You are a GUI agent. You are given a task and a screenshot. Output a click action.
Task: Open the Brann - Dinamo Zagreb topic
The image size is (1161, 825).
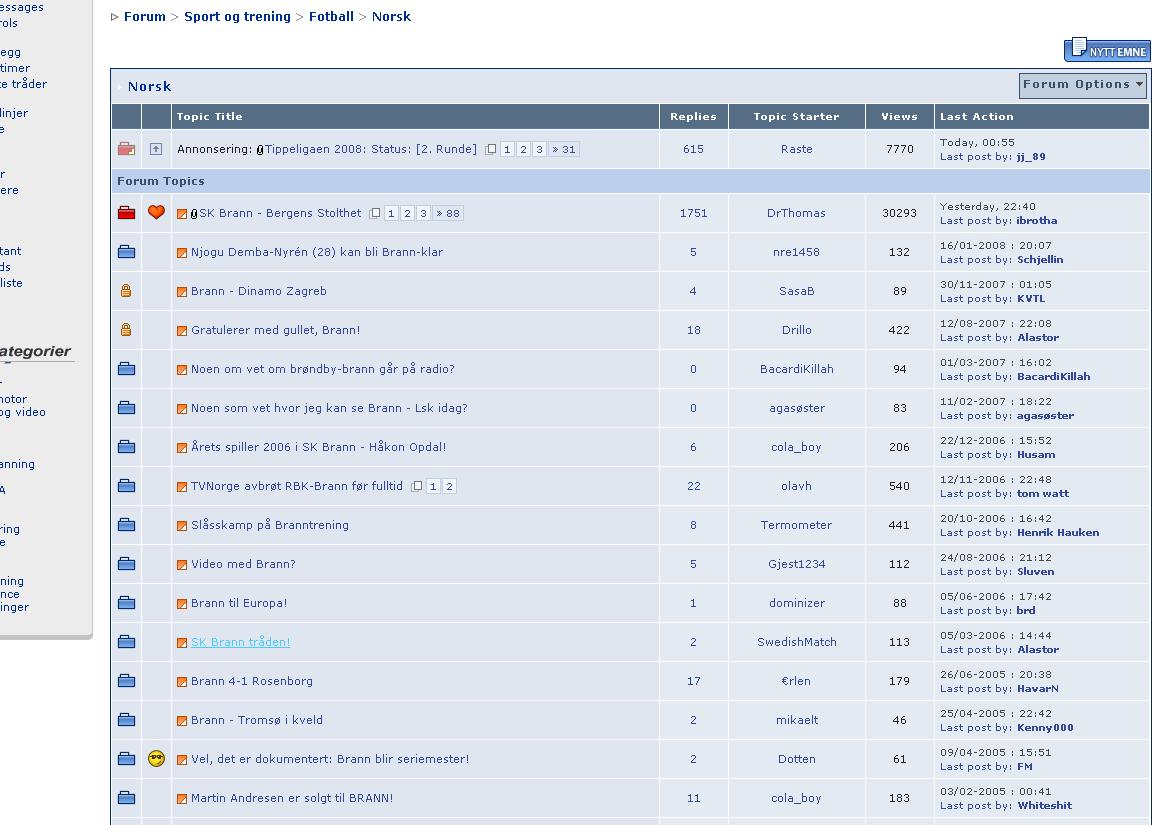tap(258, 291)
